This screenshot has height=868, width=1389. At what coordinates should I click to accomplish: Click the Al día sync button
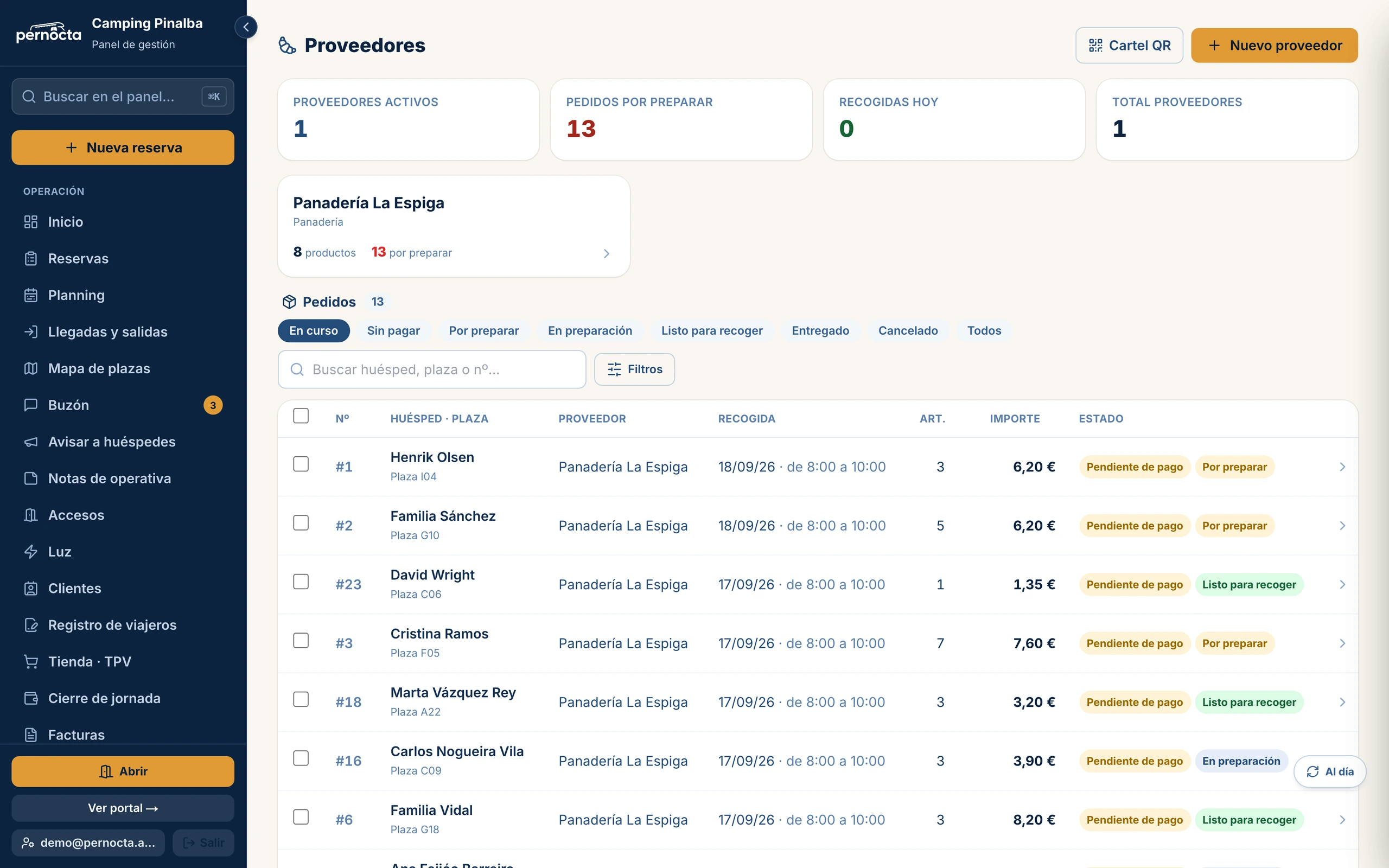click(x=1329, y=771)
